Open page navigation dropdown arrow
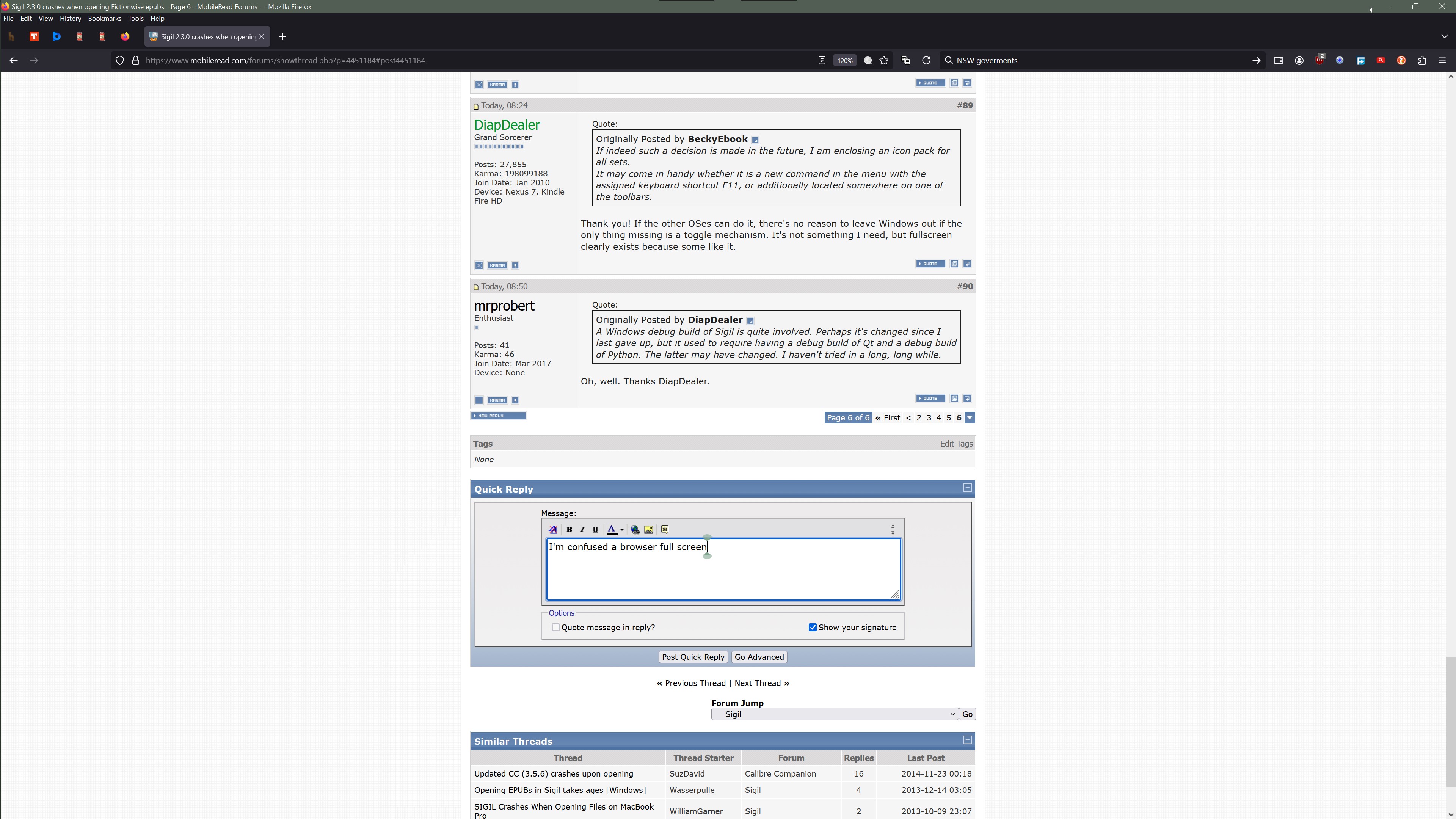Screen dimensions: 1456x819 point(970,418)
